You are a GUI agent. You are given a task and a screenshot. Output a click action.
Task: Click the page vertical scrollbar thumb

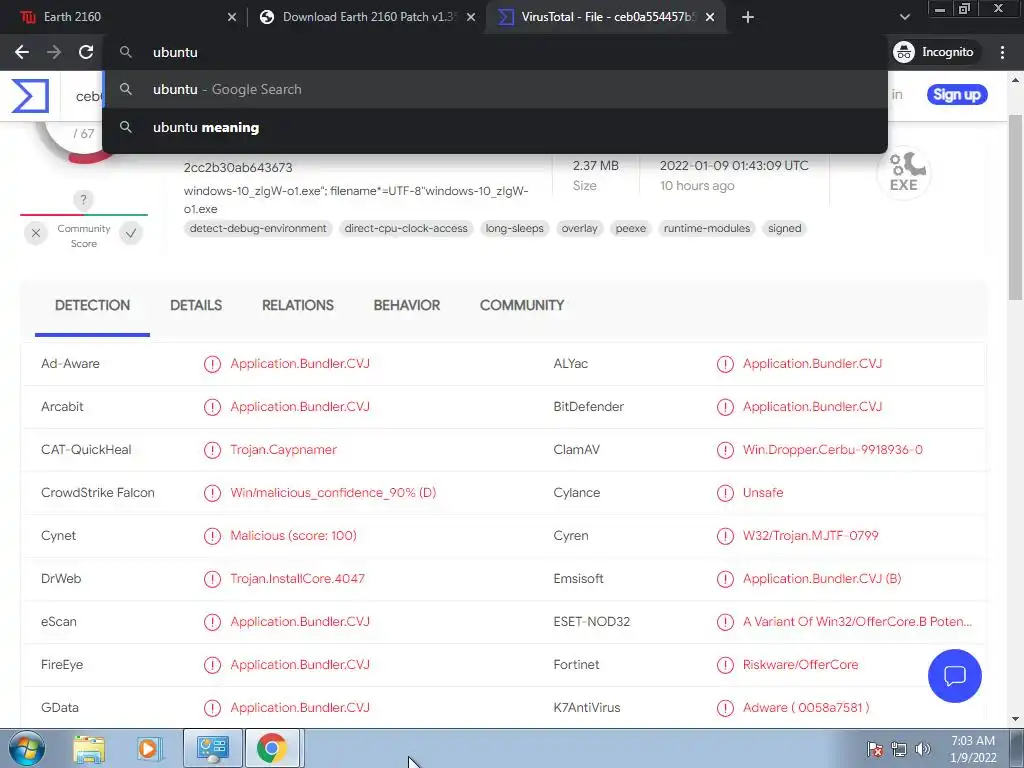pos(1016,207)
